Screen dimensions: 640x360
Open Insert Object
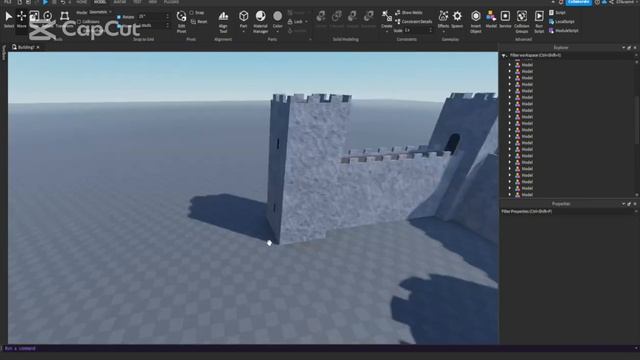click(x=476, y=22)
